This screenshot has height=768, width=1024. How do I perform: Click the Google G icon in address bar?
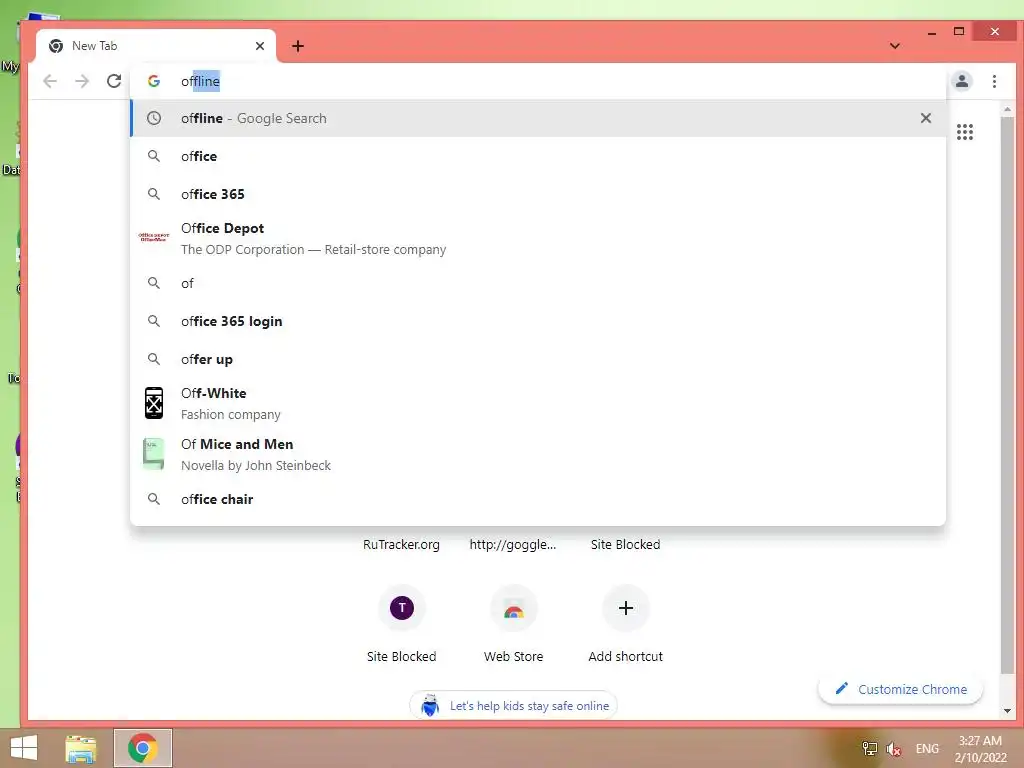tap(154, 81)
